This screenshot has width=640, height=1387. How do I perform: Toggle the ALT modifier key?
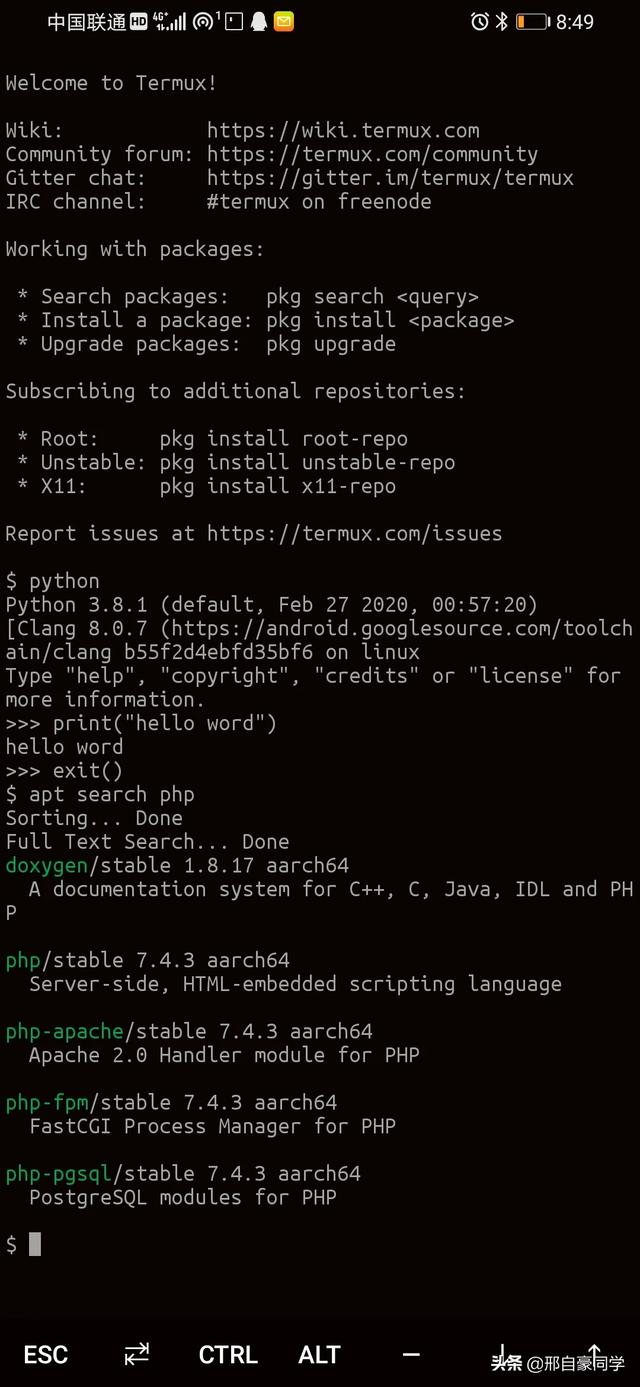pos(319,1354)
